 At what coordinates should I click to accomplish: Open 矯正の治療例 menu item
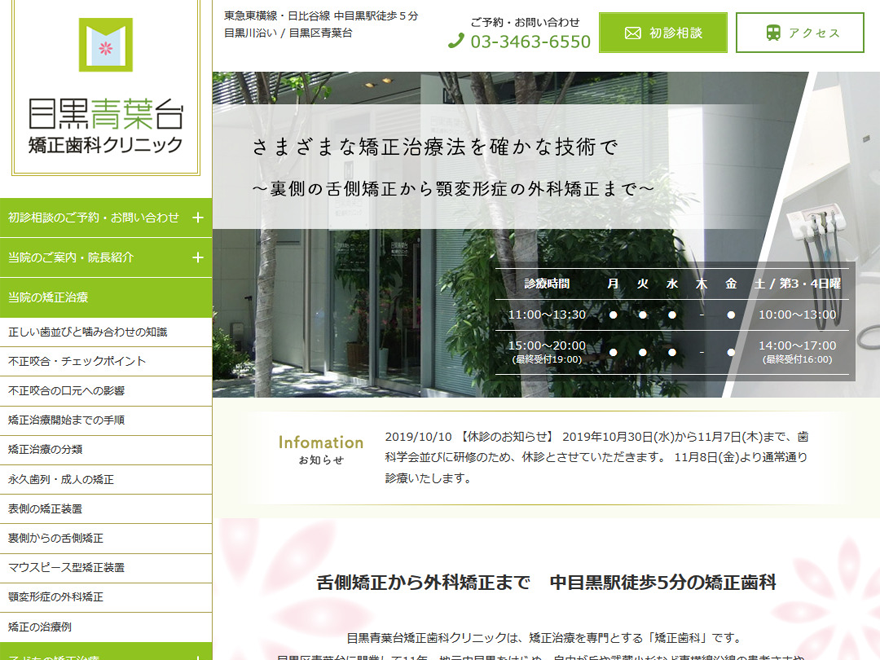(x=106, y=627)
